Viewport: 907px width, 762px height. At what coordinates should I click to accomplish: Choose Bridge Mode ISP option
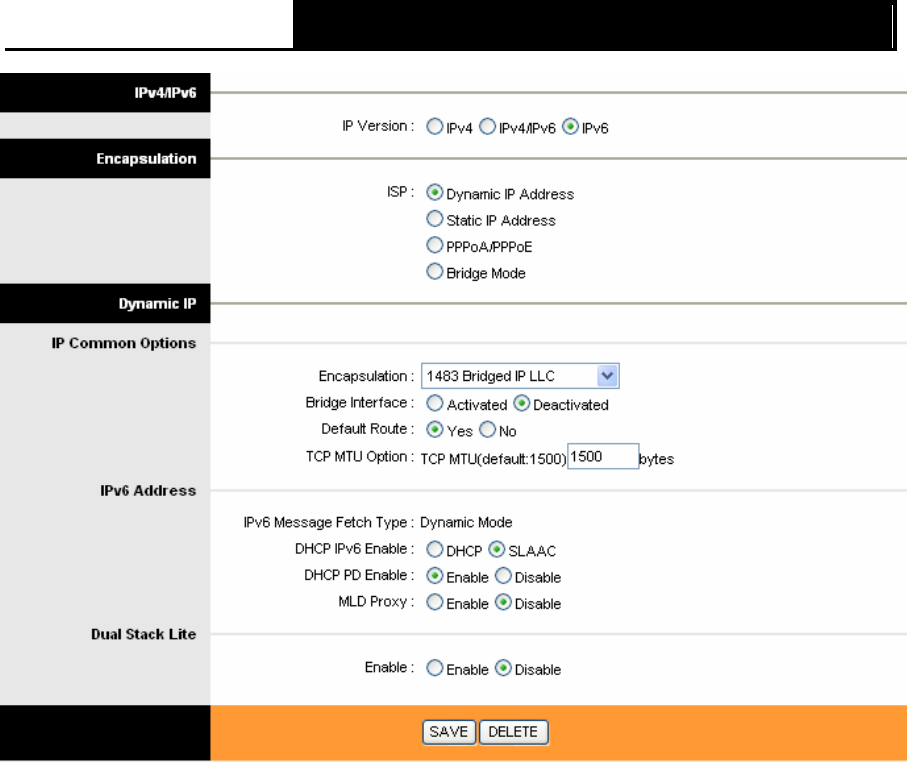pyautogui.click(x=434, y=271)
